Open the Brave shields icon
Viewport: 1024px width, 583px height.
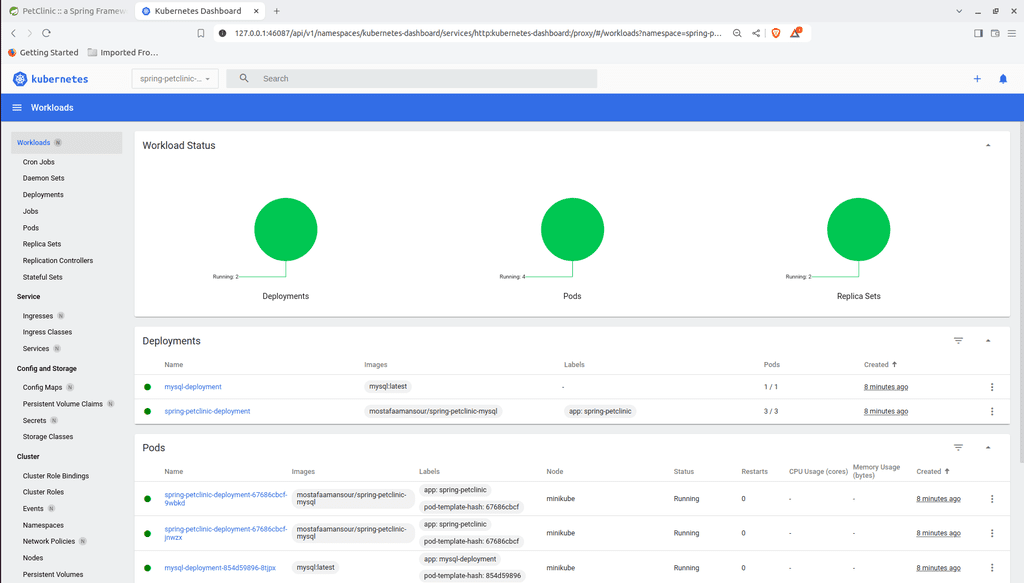point(776,33)
